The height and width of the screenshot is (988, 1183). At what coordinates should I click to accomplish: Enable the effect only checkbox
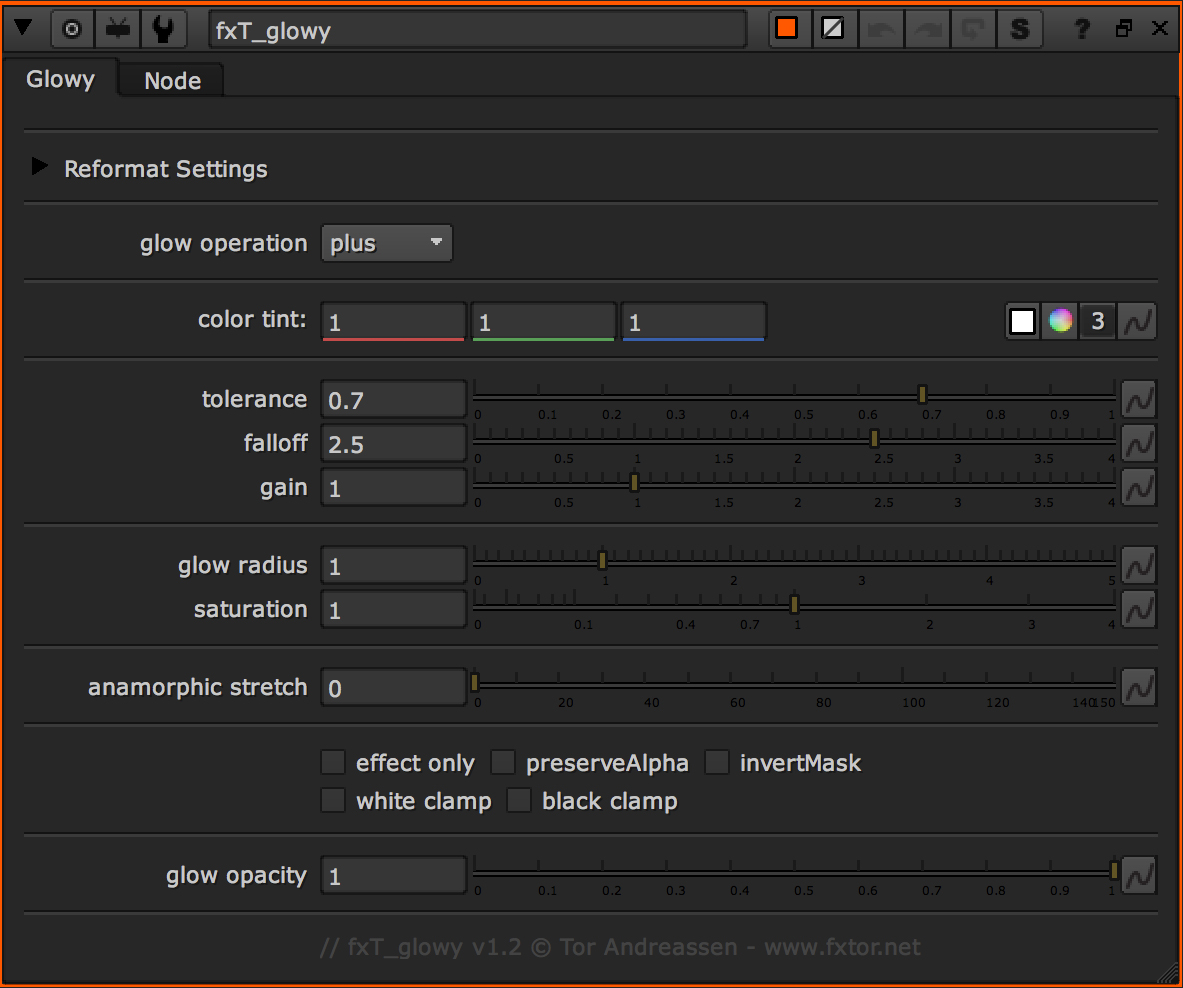coord(333,763)
